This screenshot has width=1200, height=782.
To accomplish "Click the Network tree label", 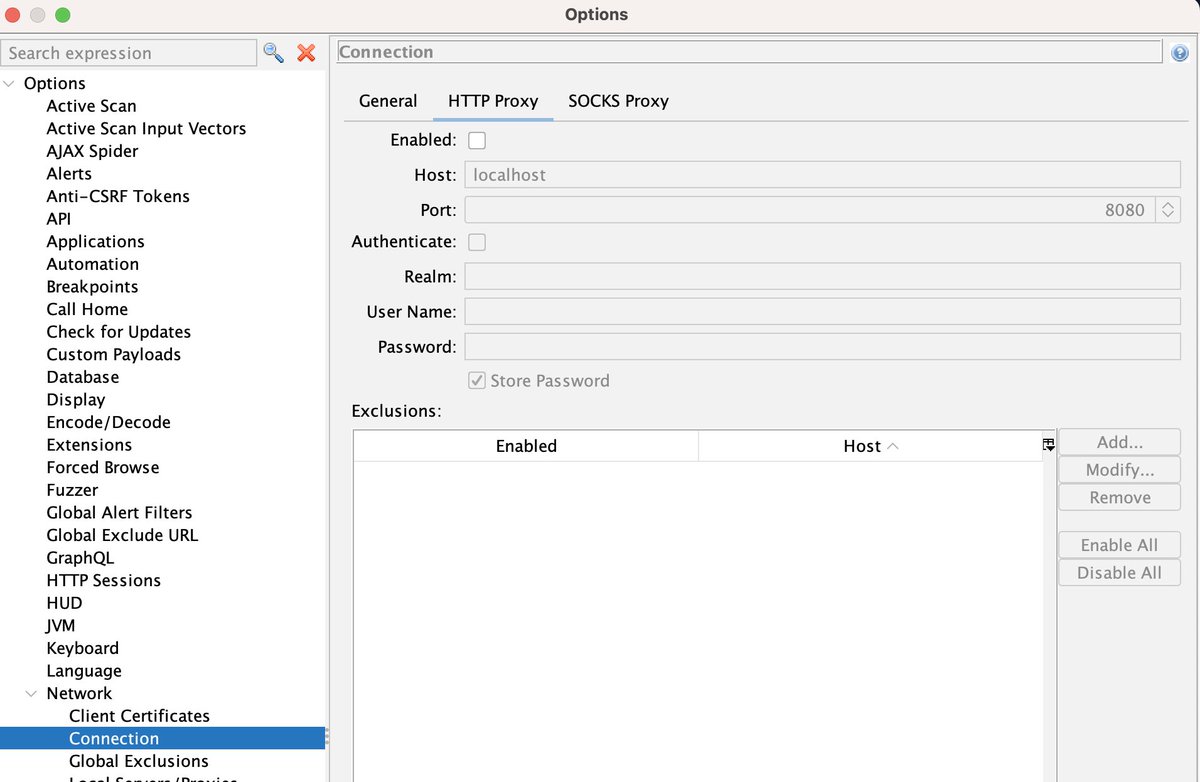I will 79,693.
